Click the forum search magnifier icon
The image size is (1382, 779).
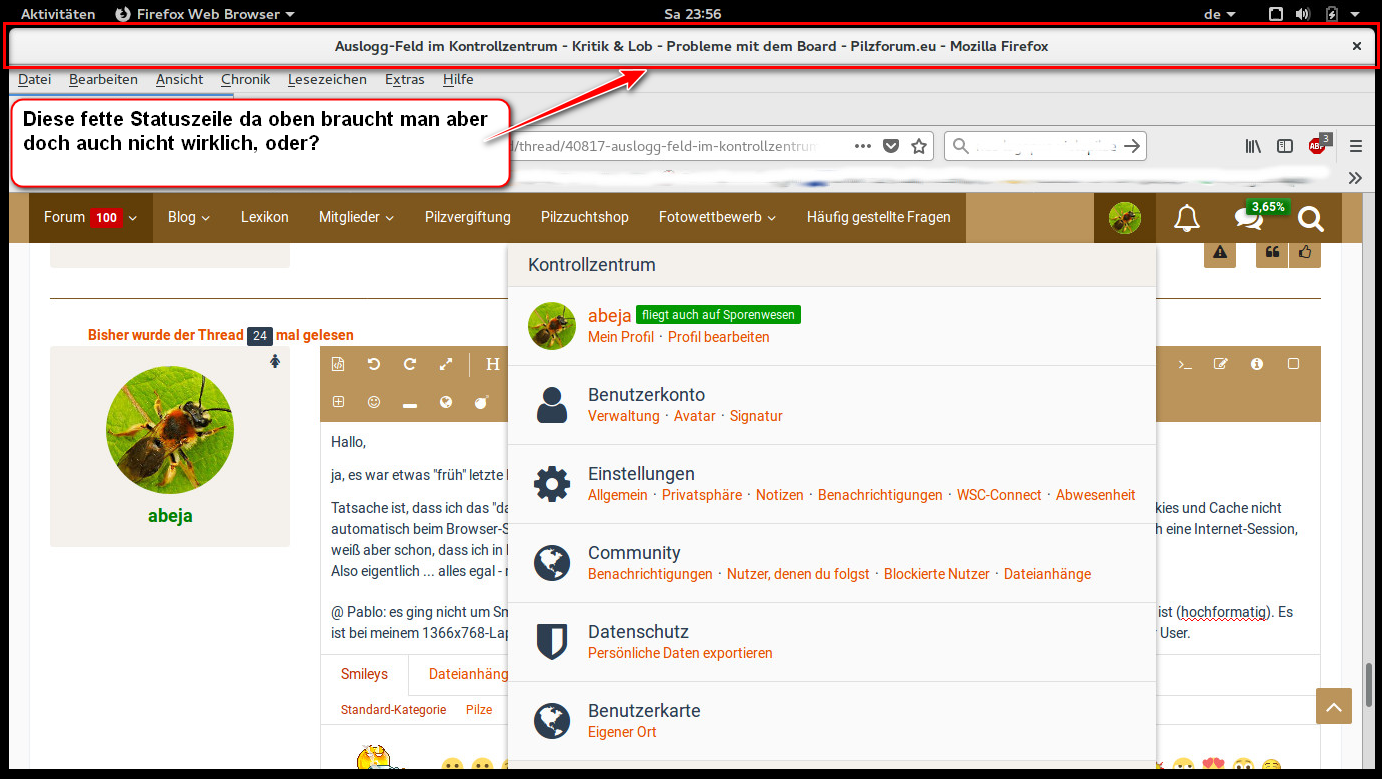click(x=1310, y=218)
